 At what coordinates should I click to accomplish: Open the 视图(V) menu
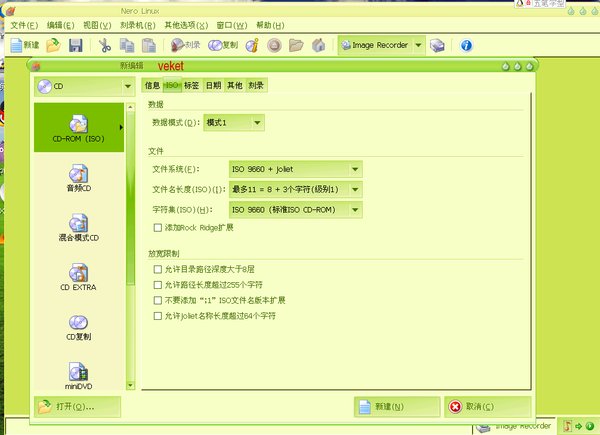pos(97,25)
